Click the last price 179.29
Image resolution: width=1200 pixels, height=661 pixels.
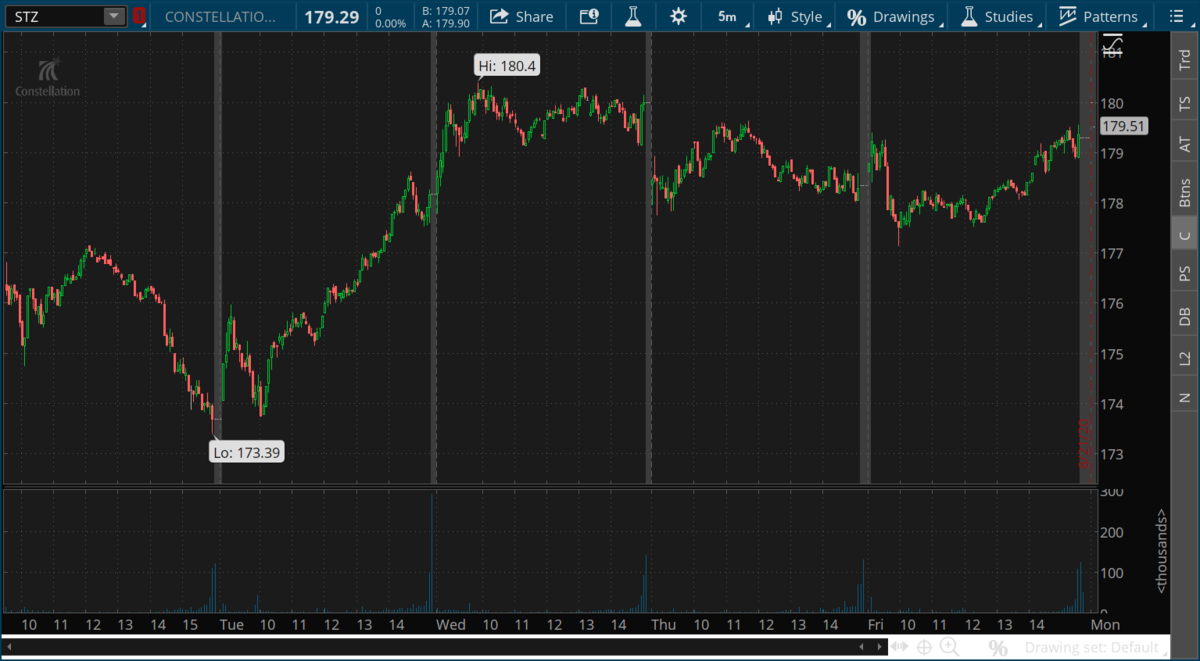[x=332, y=17]
